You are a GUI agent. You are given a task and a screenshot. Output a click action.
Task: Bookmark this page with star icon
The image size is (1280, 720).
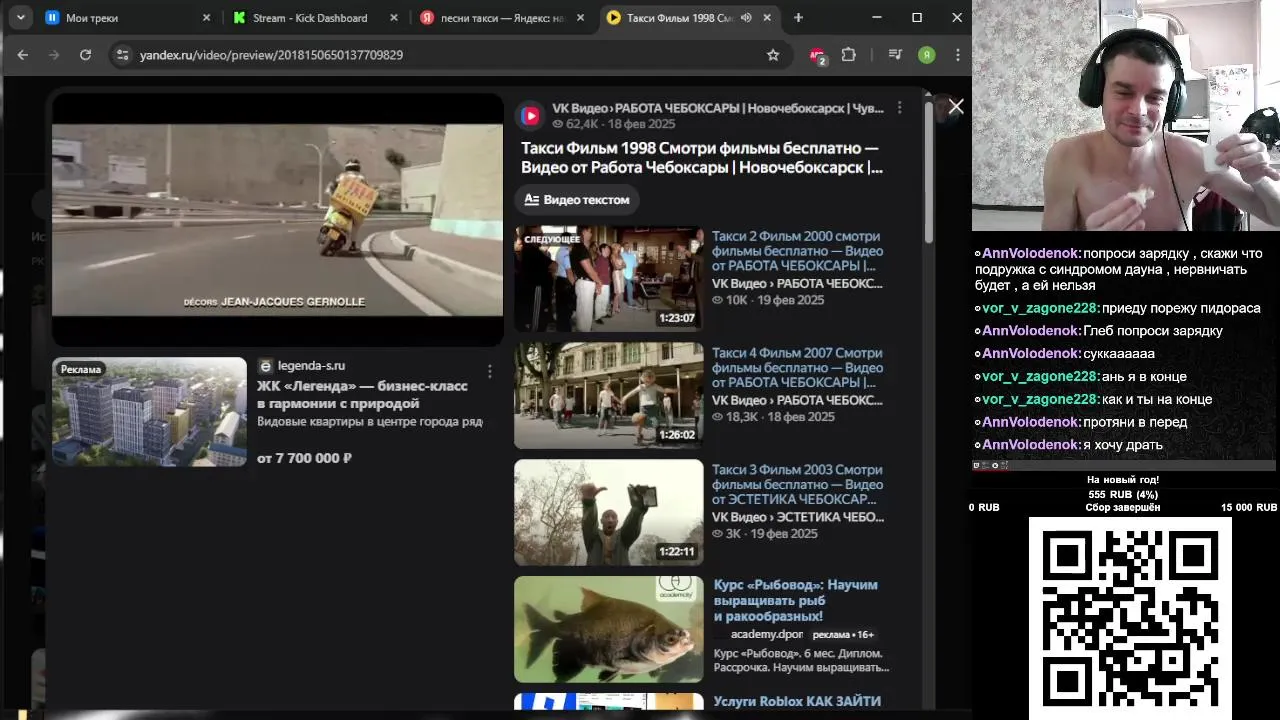[x=773, y=55]
